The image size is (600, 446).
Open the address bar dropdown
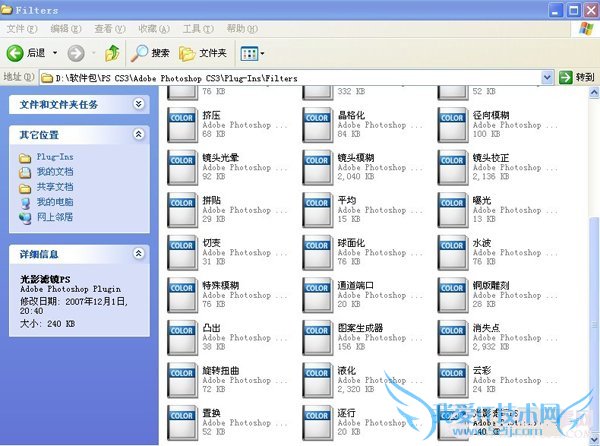[x=548, y=78]
